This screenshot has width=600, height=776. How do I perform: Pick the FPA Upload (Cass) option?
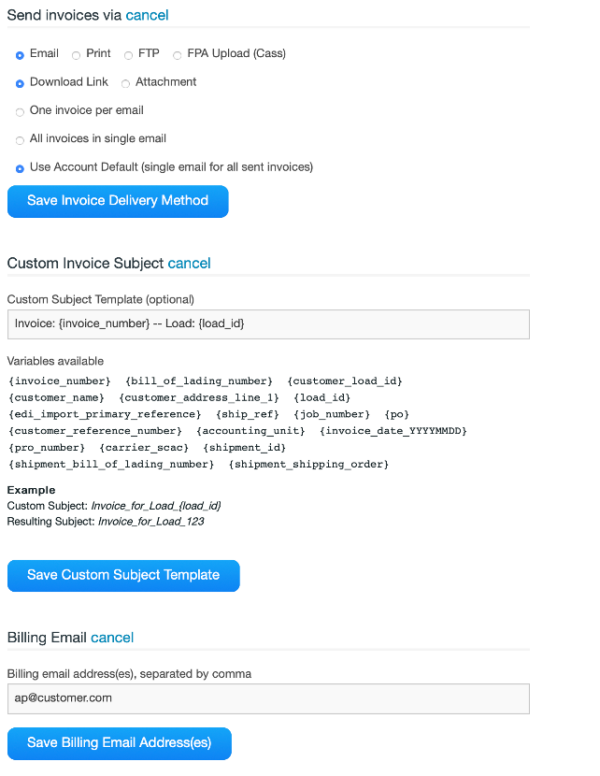178,54
